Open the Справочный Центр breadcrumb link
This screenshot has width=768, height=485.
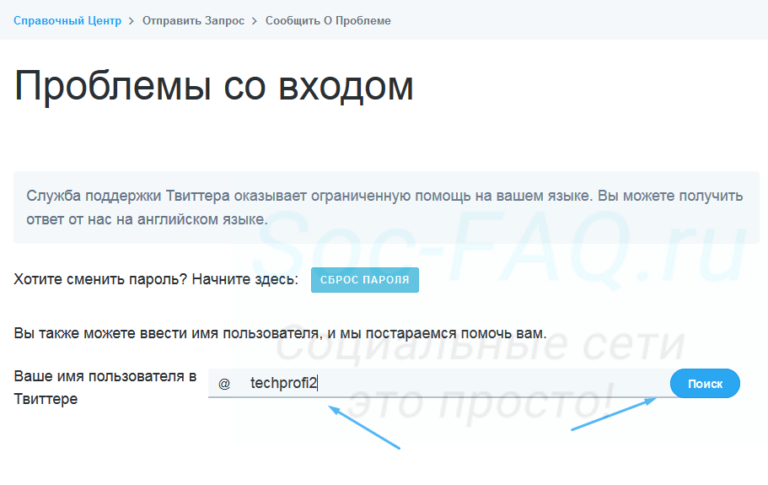(67, 21)
